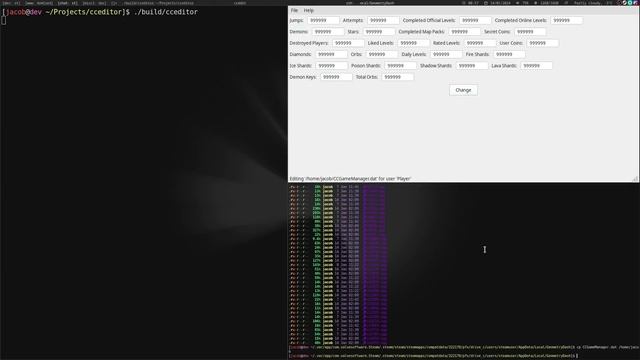Click the Change button

pyautogui.click(x=463, y=90)
